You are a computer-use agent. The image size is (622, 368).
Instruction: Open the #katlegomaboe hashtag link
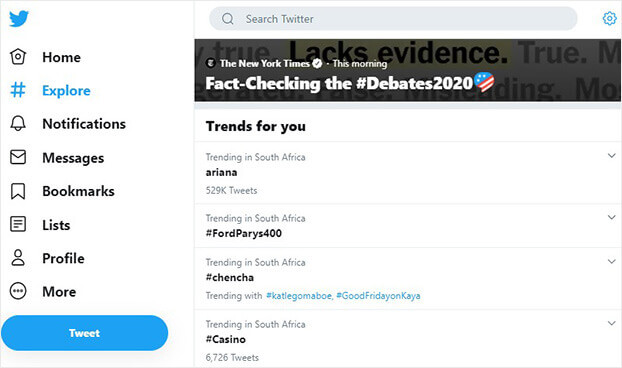coord(299,296)
